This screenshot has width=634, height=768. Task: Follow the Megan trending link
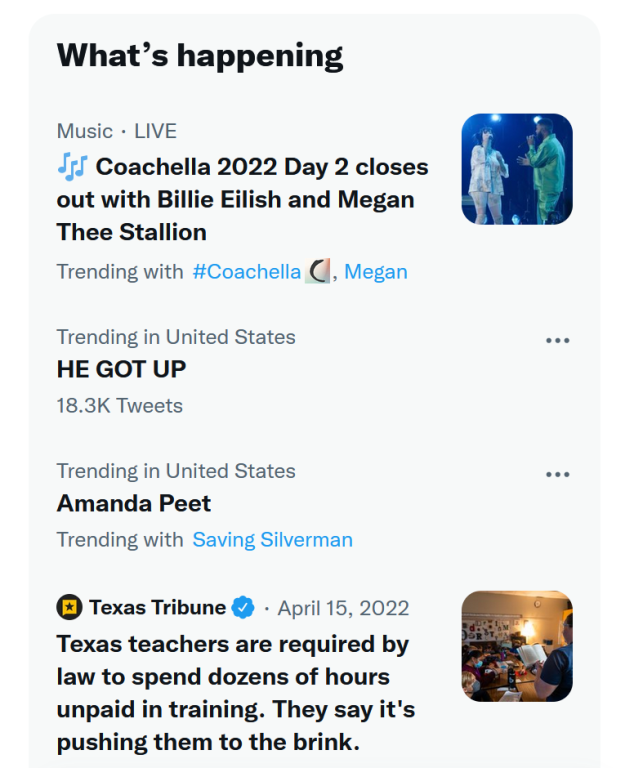tap(376, 271)
